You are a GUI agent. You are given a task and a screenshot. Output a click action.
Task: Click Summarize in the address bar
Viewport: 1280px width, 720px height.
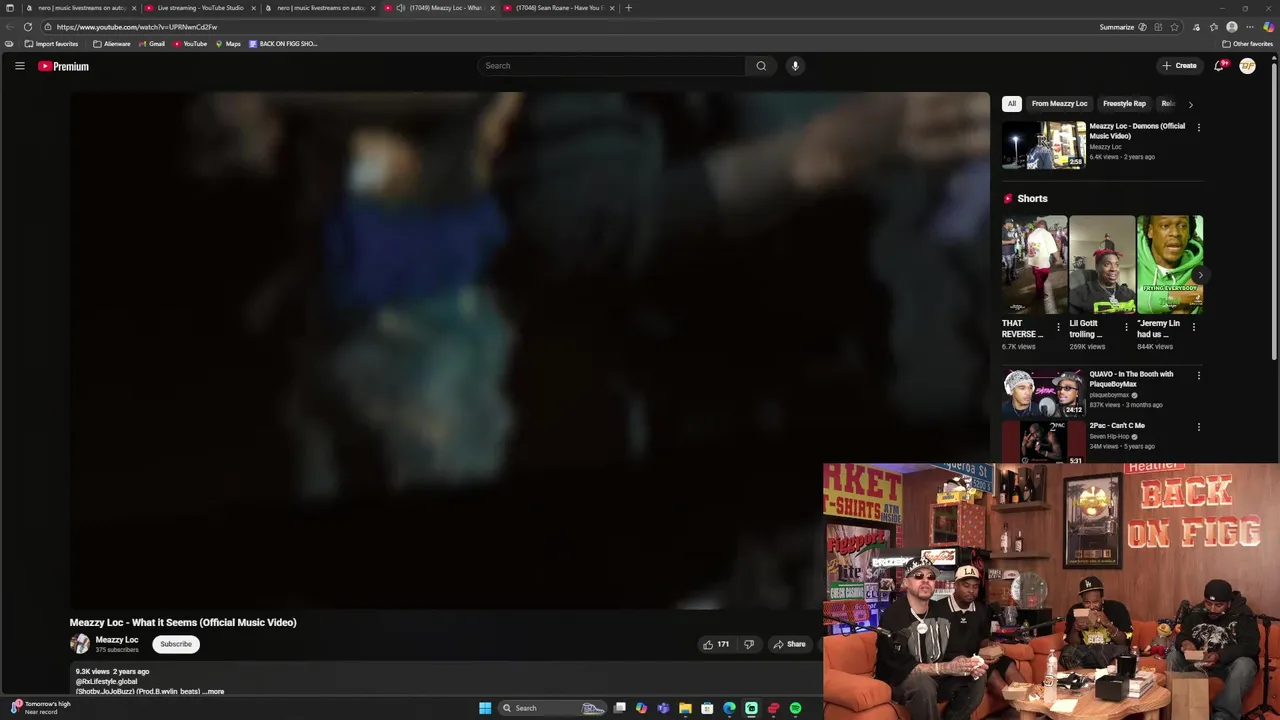(x=1116, y=27)
